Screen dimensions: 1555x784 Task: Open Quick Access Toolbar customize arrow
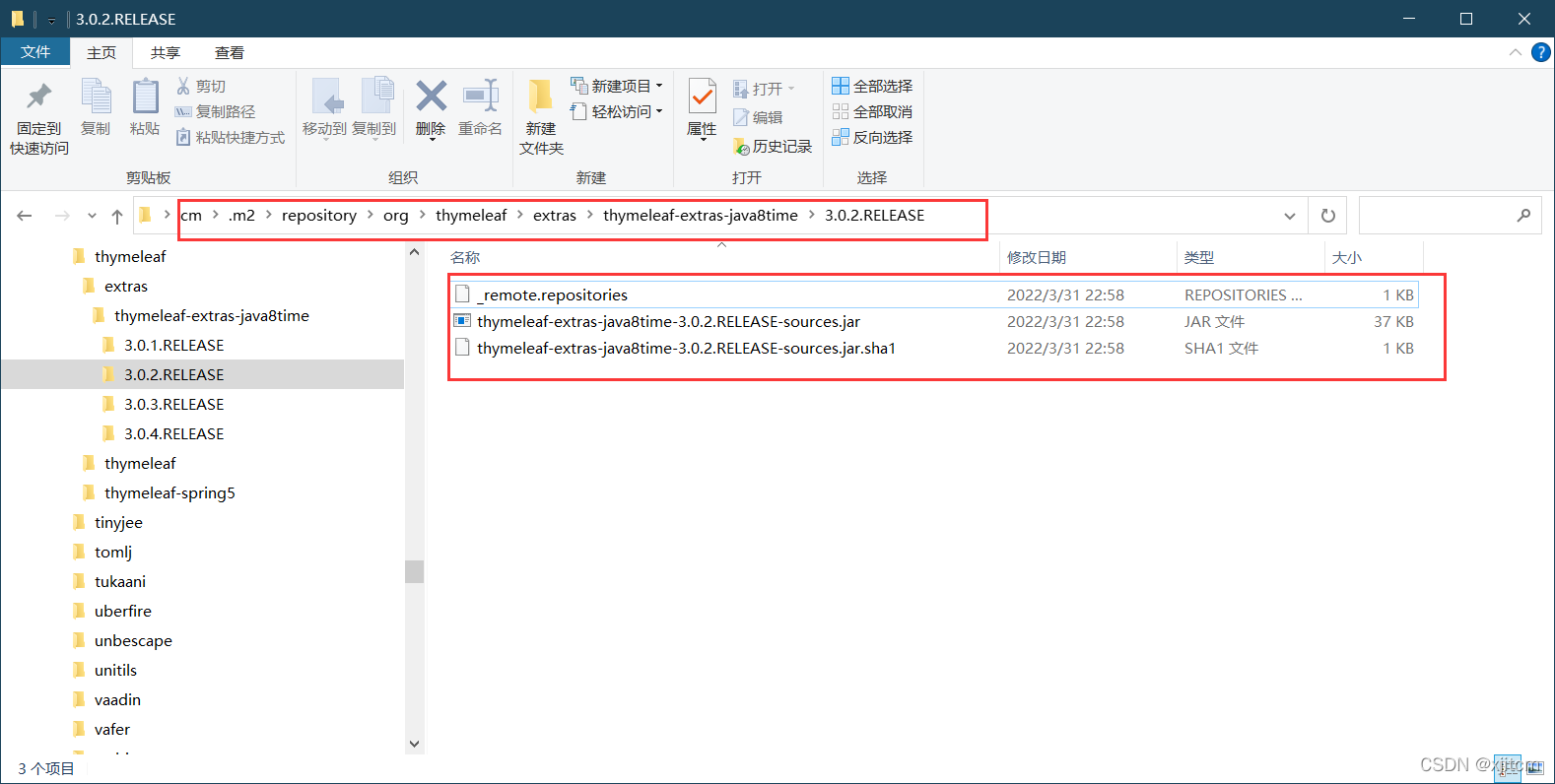pyautogui.click(x=51, y=20)
